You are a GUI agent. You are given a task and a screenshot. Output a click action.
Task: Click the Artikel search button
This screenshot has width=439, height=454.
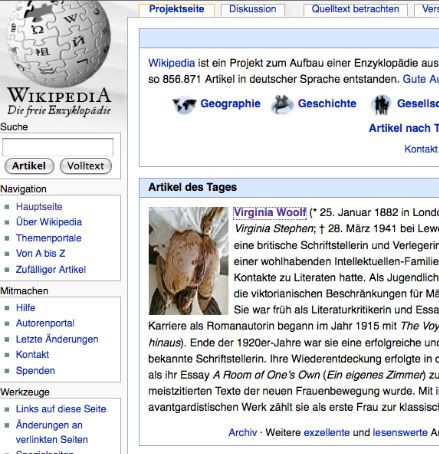tap(29, 166)
